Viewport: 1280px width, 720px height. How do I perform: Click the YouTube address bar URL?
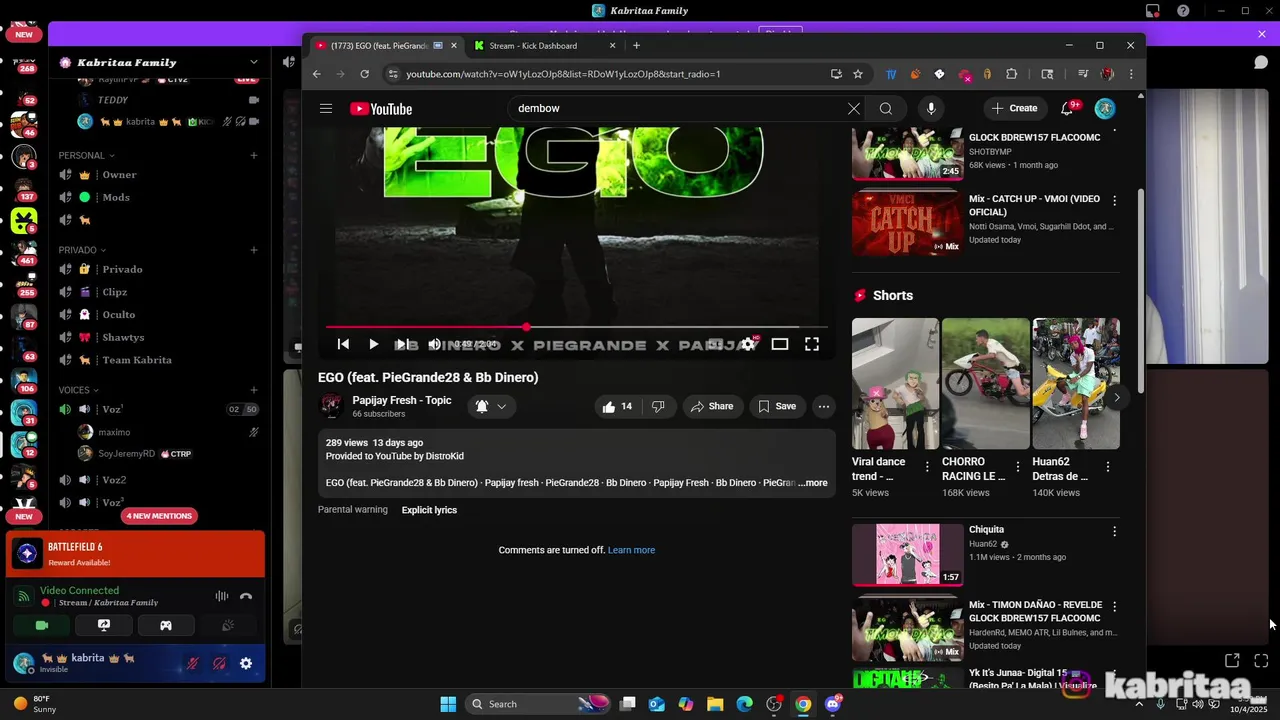click(x=563, y=74)
